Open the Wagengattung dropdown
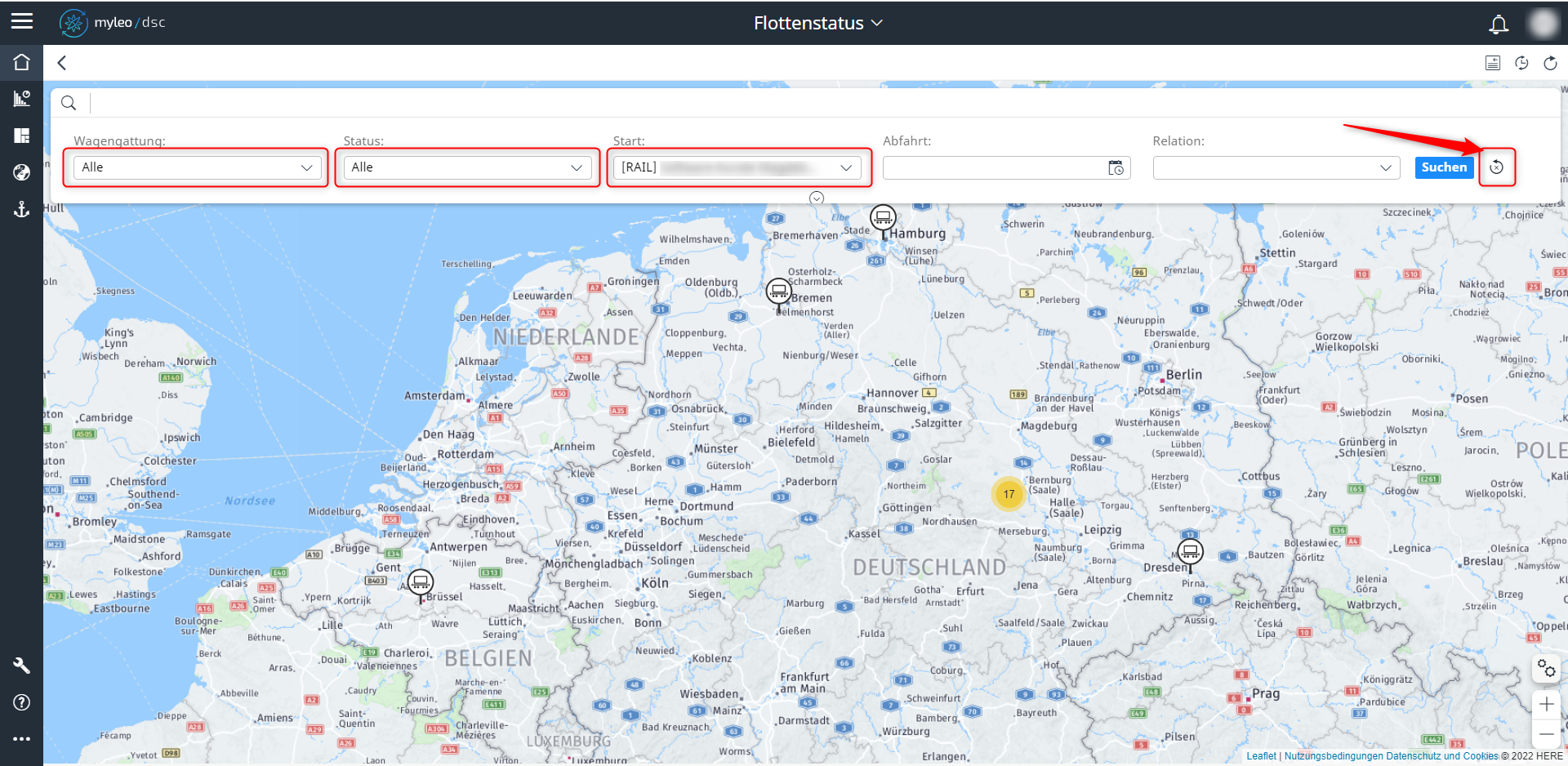 [x=197, y=167]
